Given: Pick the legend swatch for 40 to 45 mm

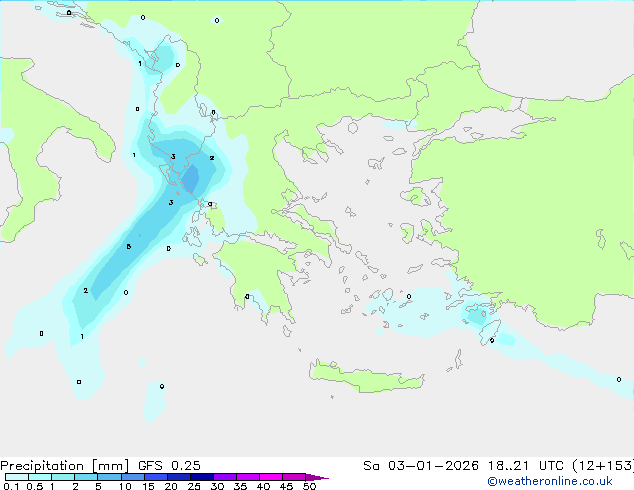Looking at the screenshot, I should tap(271, 477).
